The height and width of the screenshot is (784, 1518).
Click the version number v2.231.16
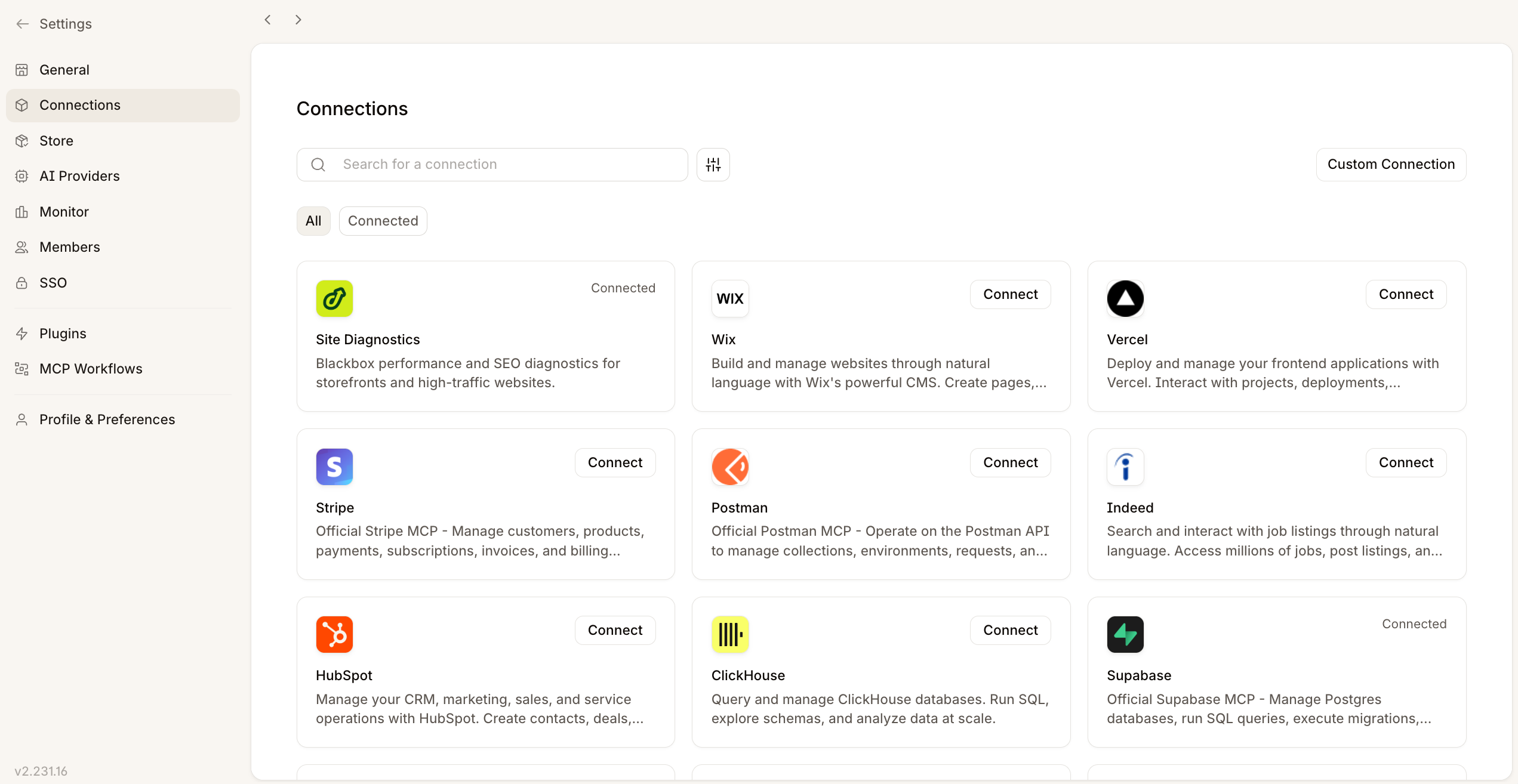tap(41, 771)
